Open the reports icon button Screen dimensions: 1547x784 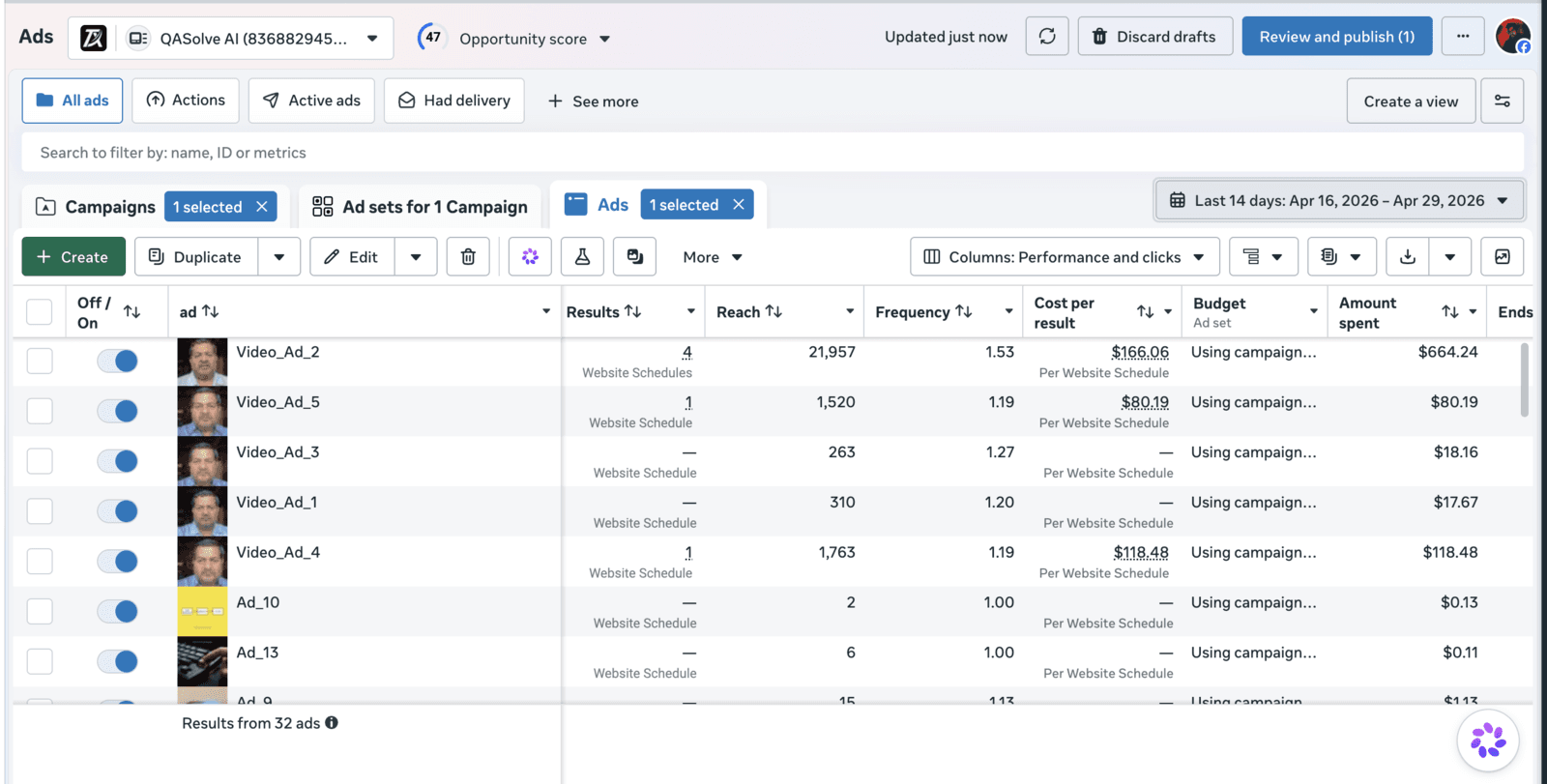[x=1341, y=257]
